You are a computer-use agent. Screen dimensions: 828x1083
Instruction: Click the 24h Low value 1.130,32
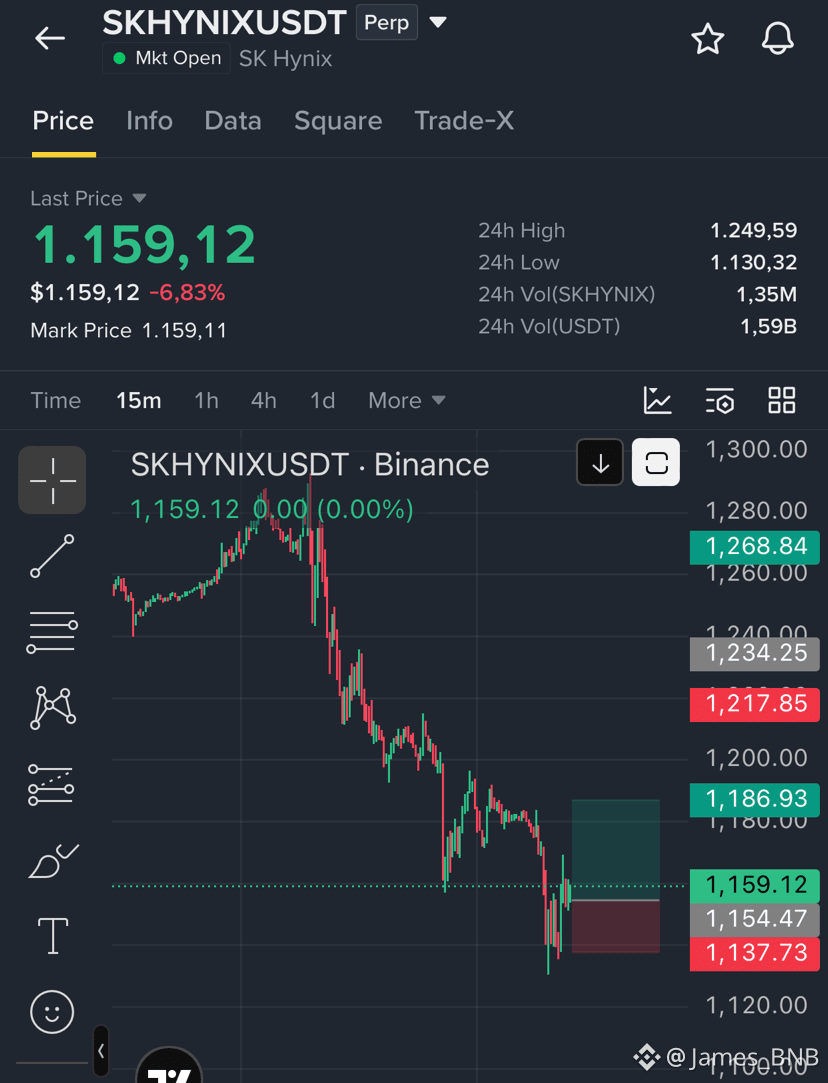(753, 262)
